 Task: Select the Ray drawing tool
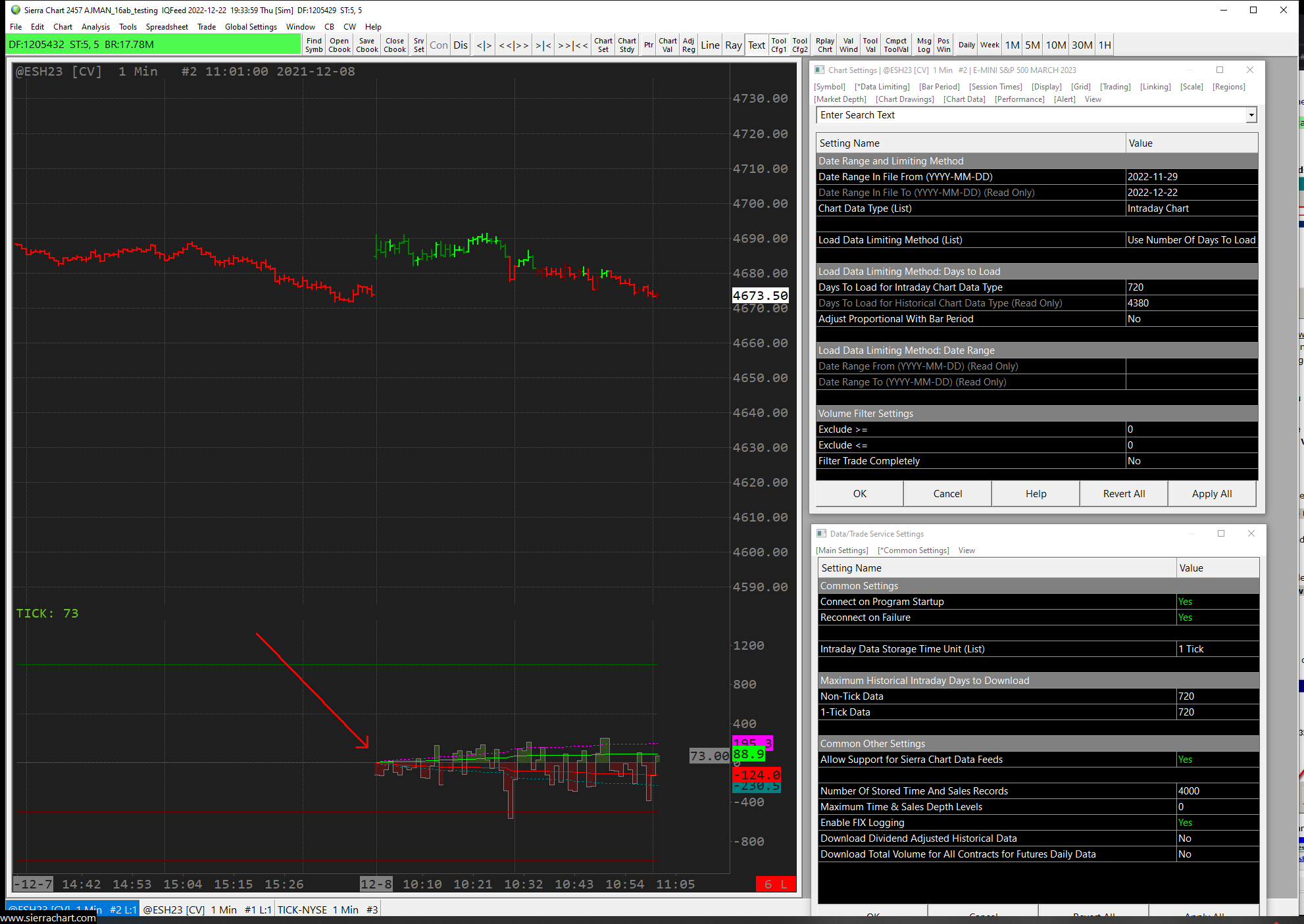733,45
